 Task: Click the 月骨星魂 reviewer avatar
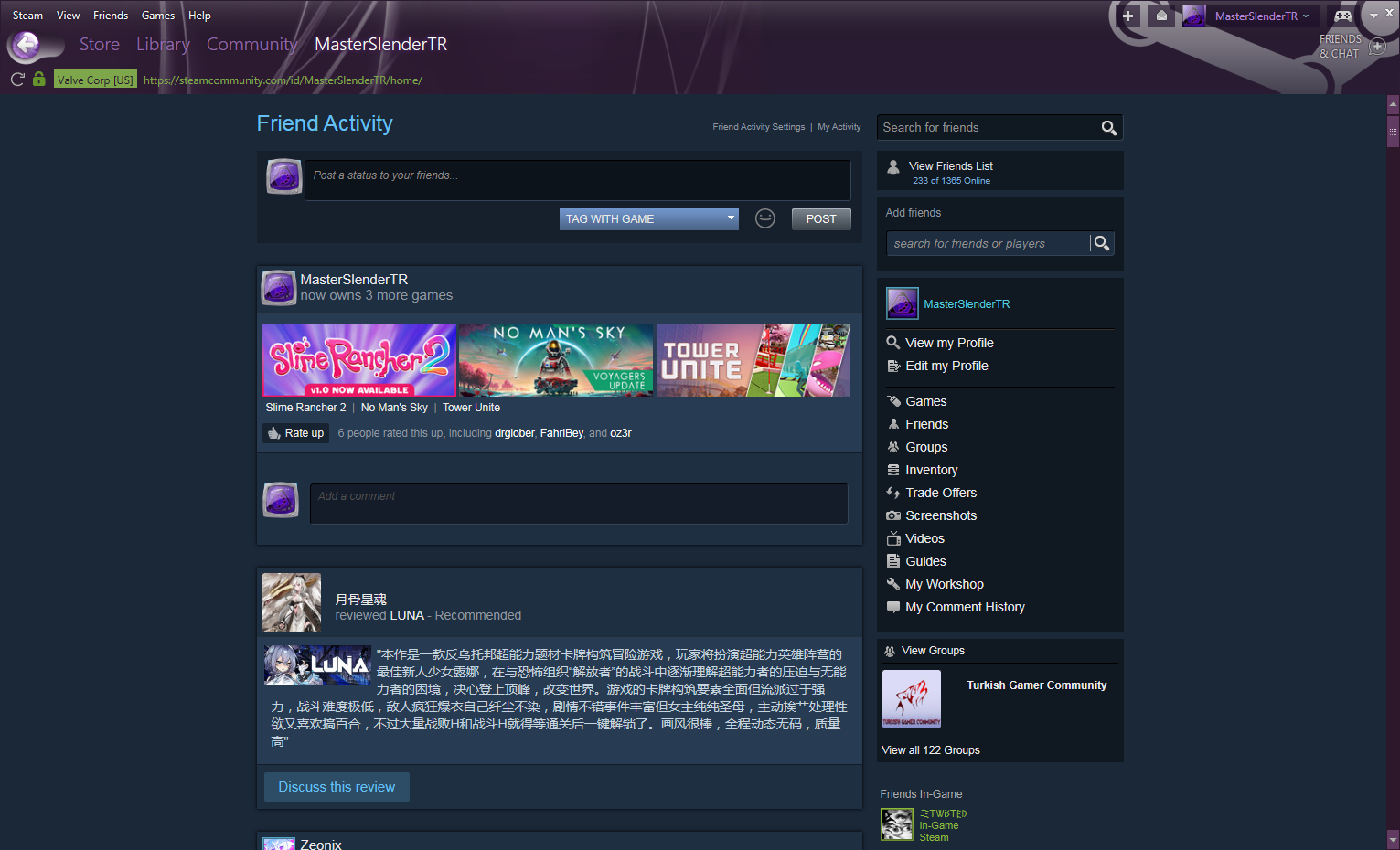292,602
